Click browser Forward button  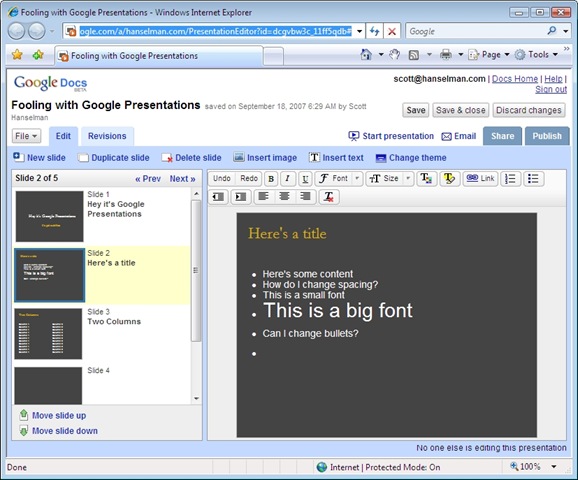[x=37, y=31]
